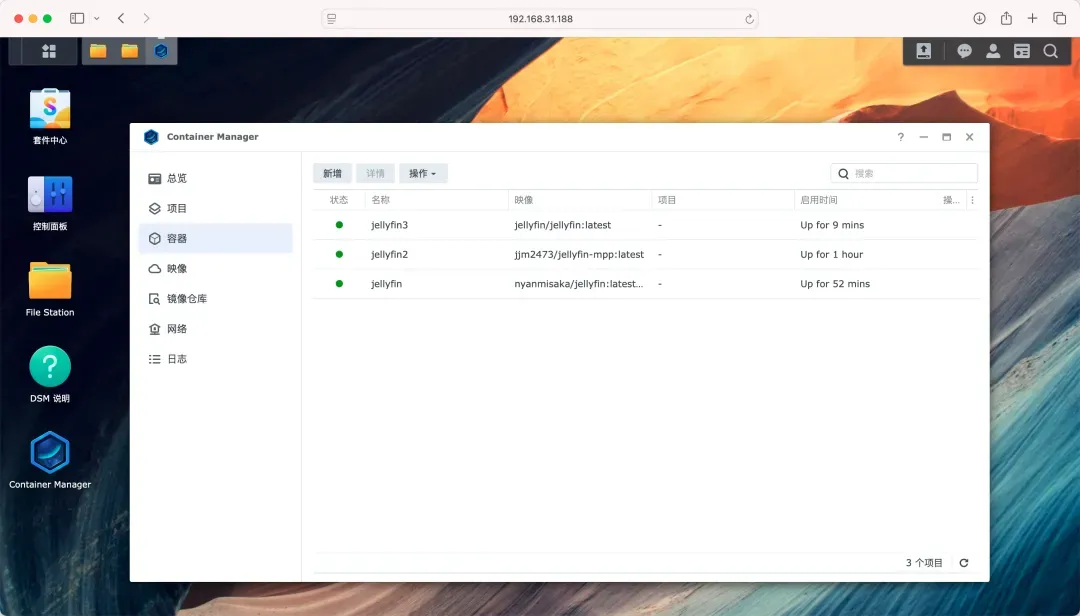
Task: Click the 'Up for 9 mins' cell
Action: click(x=831, y=225)
